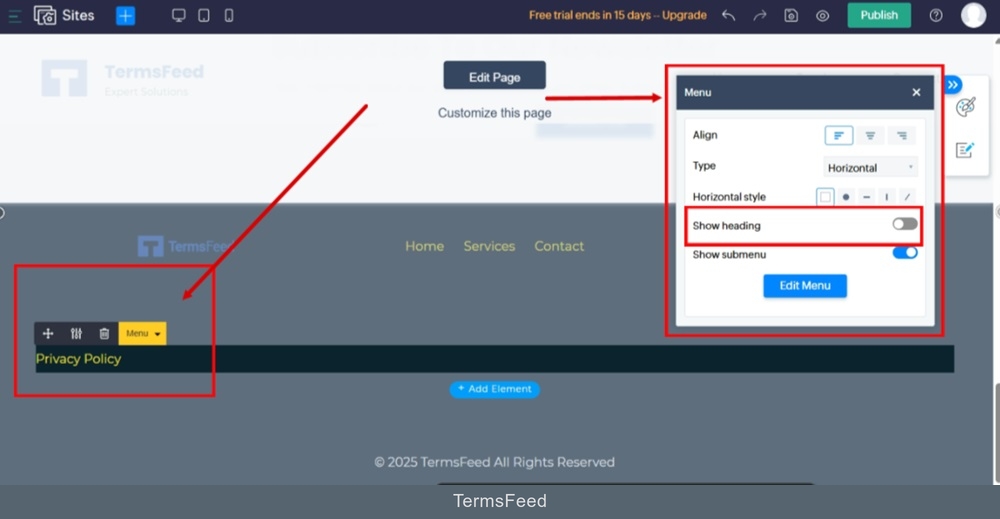The width and height of the screenshot is (1000, 519).
Task: Toggle the Show submenu switch
Action: [904, 252]
